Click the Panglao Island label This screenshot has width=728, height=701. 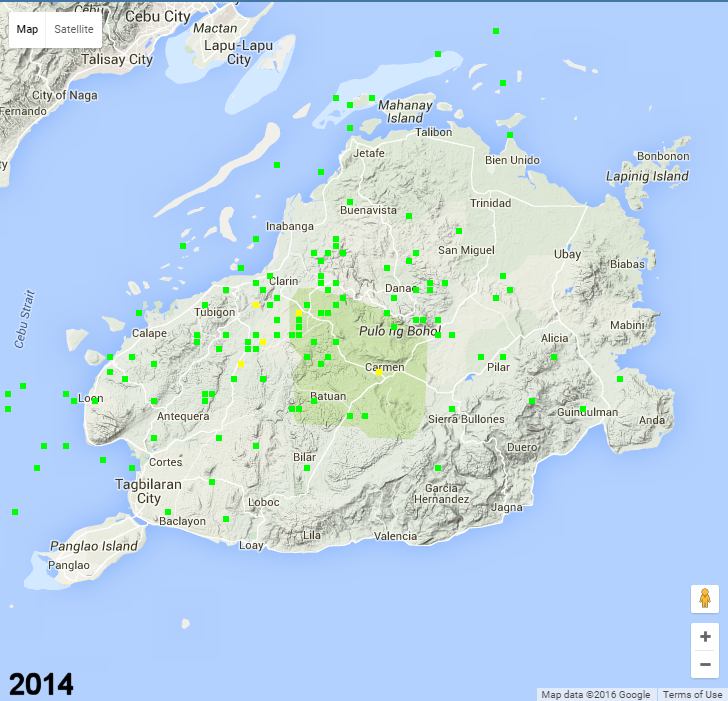coord(93,546)
